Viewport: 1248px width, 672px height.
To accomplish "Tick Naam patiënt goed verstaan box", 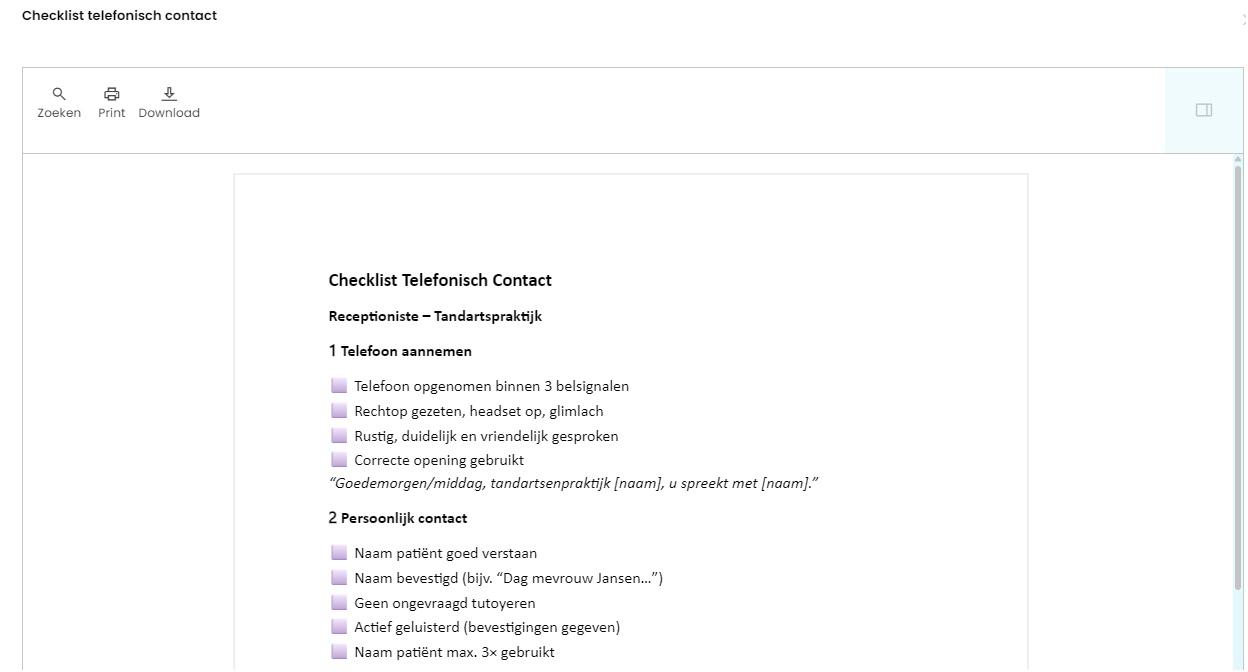I will point(338,553).
